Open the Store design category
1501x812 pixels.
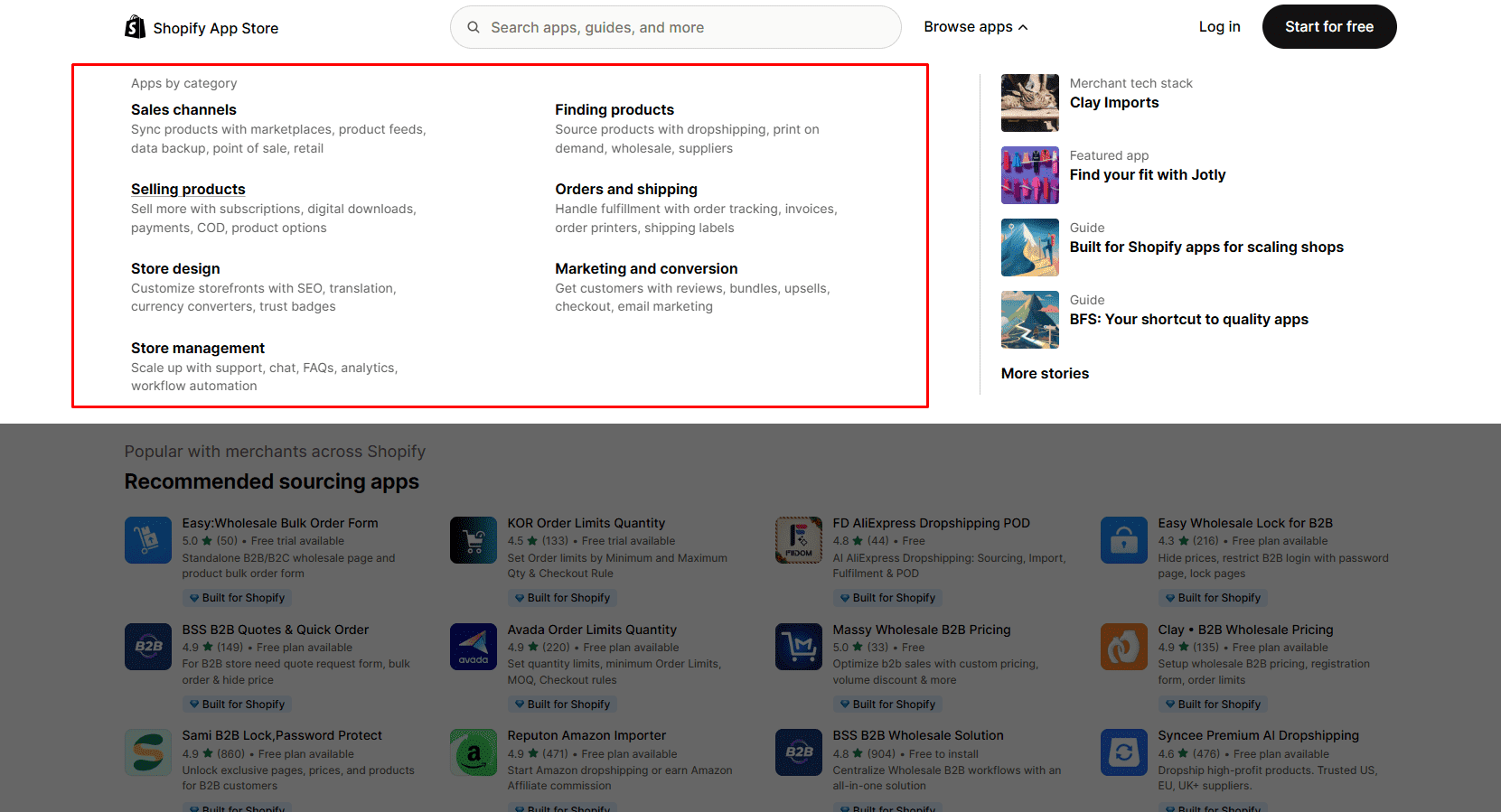click(175, 268)
